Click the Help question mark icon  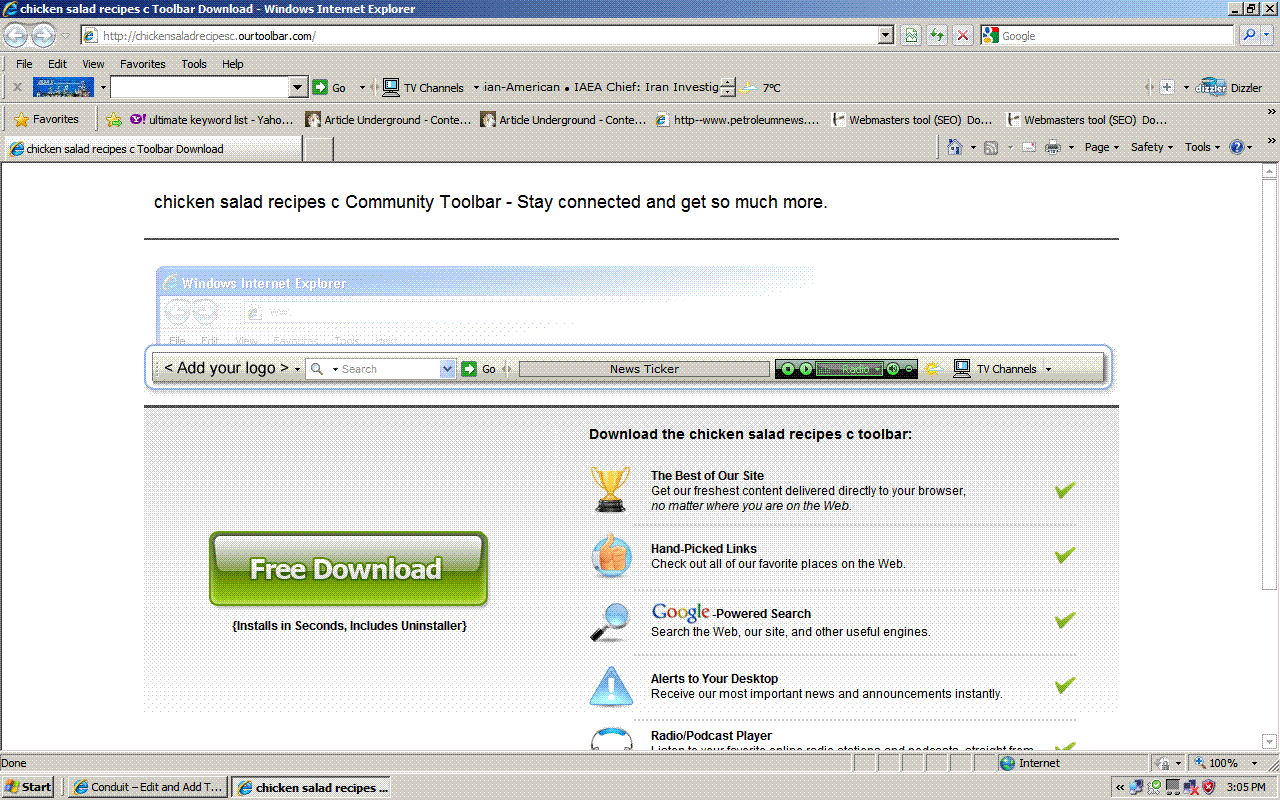click(1237, 147)
